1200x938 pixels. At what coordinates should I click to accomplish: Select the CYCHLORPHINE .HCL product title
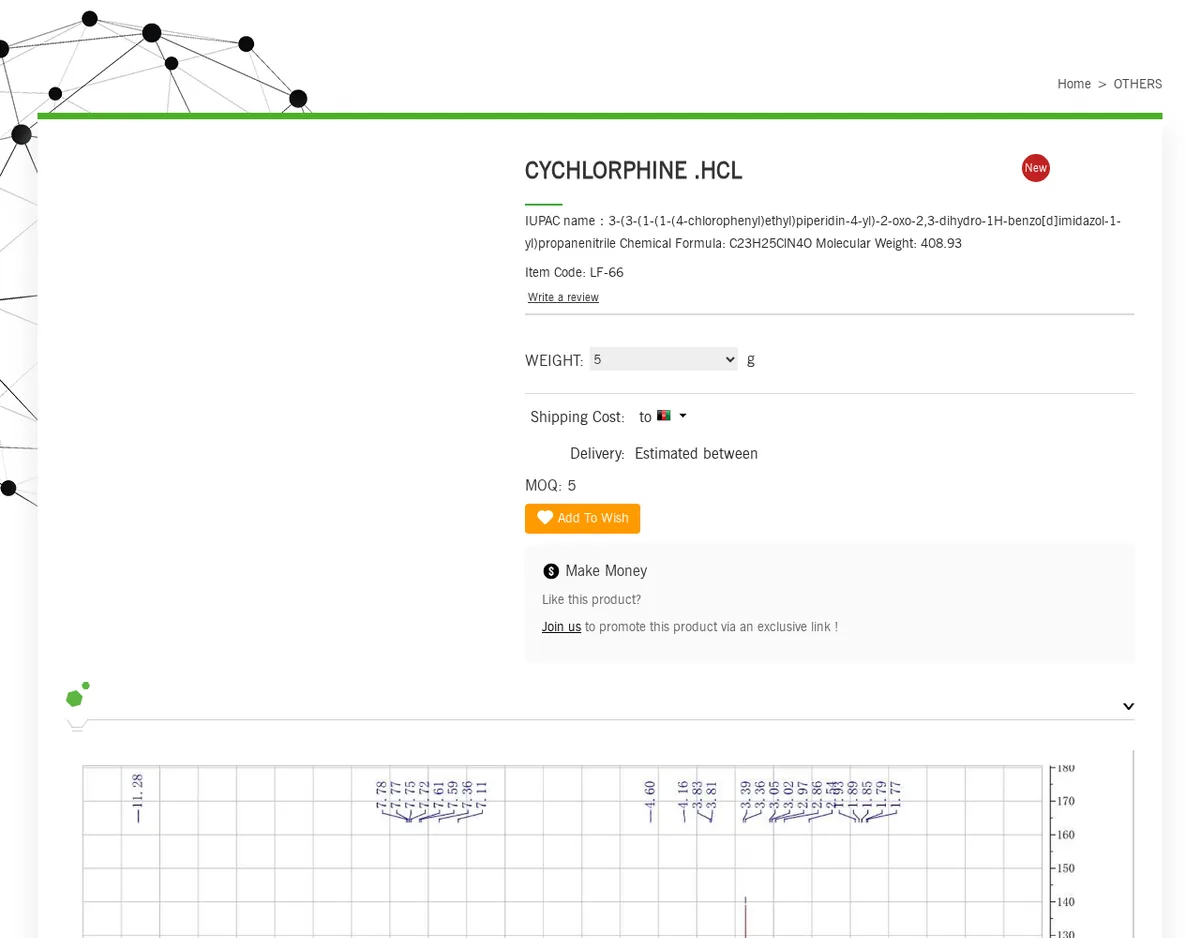tap(634, 171)
